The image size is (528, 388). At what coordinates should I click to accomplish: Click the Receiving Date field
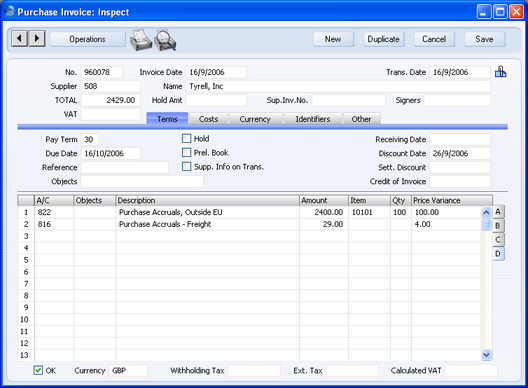460,139
